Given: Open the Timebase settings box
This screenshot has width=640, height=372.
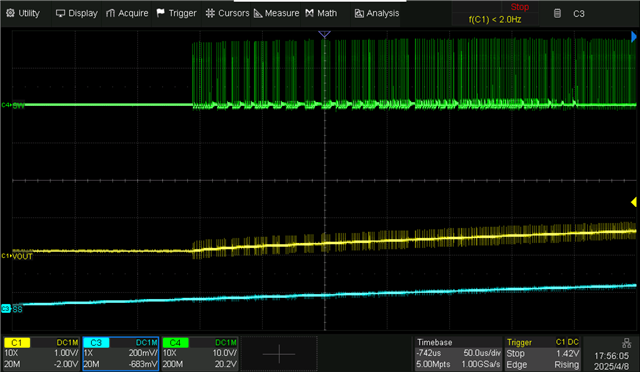Looking at the screenshot, I should click(x=458, y=353).
